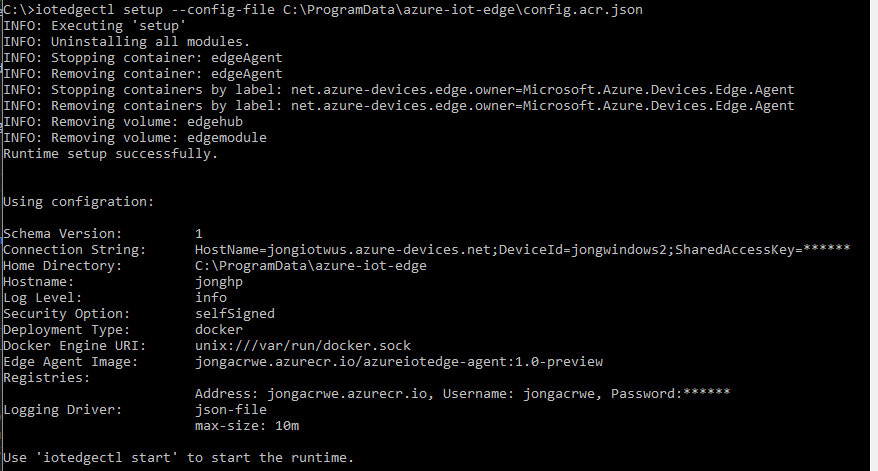Click the Edge Agent Image name value
The image size is (878, 471).
pos(398,361)
